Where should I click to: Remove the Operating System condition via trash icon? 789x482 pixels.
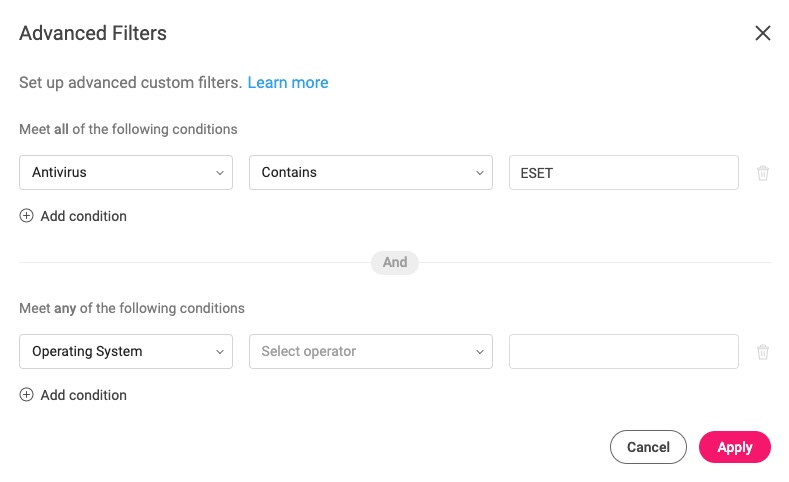[x=763, y=352]
